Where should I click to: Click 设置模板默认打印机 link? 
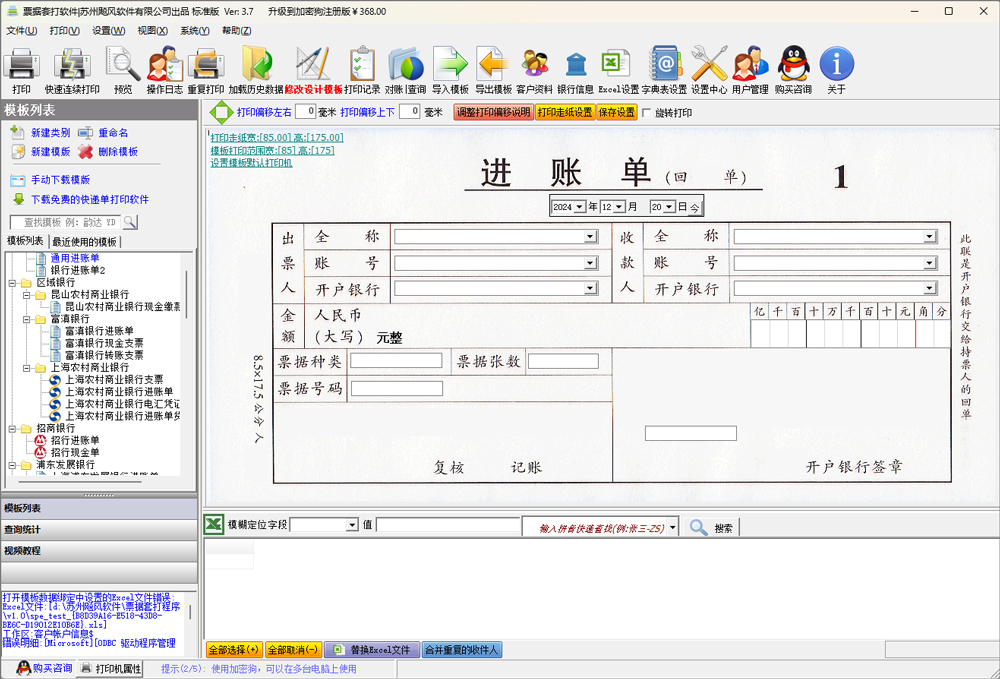pos(251,162)
